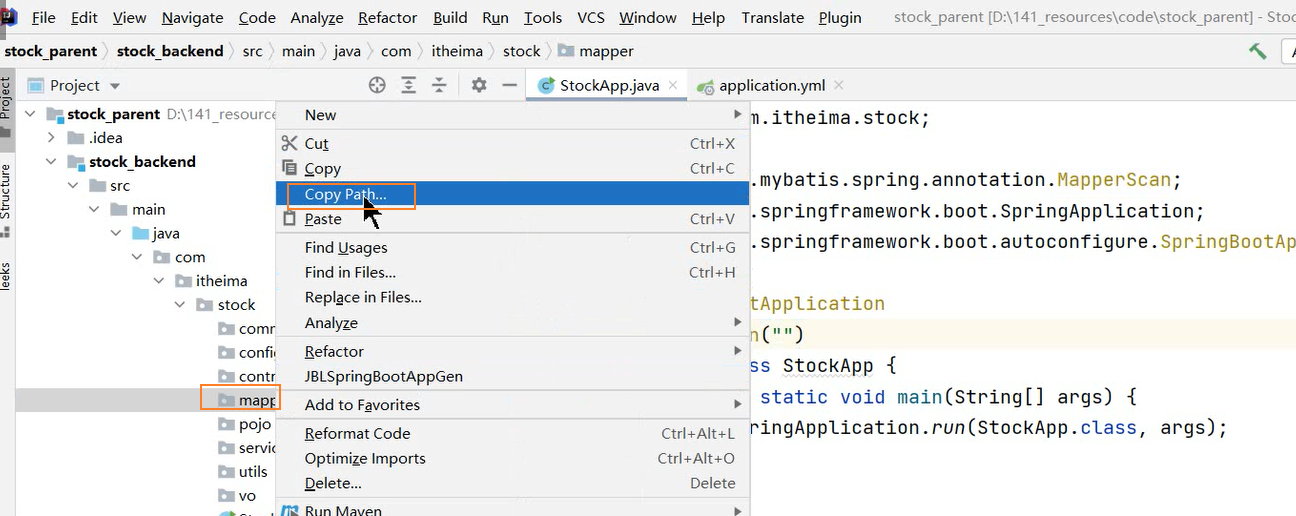Collapse the java folder node
This screenshot has width=1296, height=516.
[x=116, y=233]
